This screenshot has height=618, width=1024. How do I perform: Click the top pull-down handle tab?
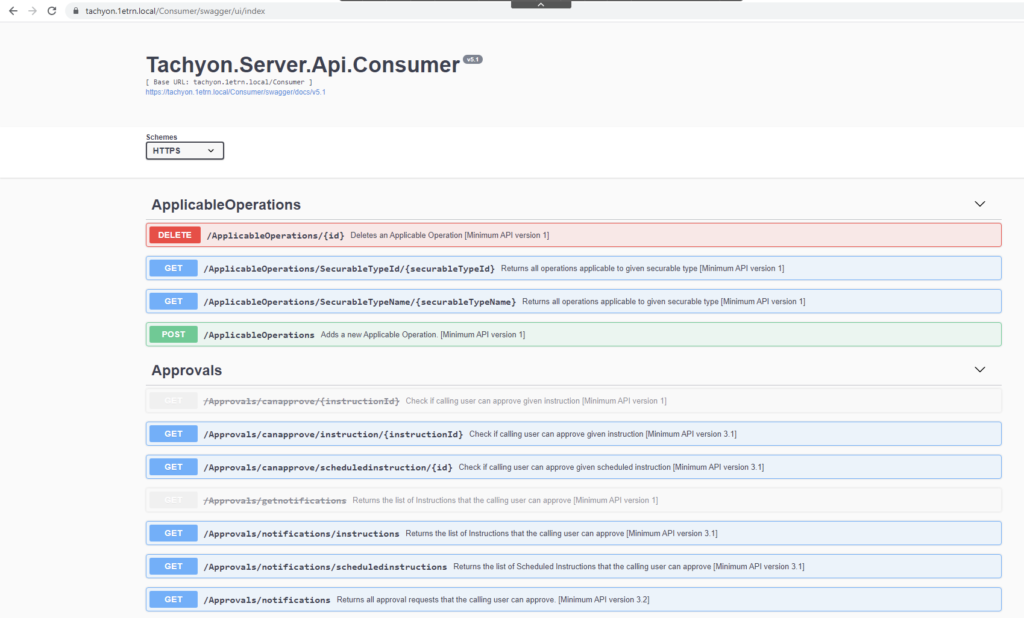coord(541,4)
